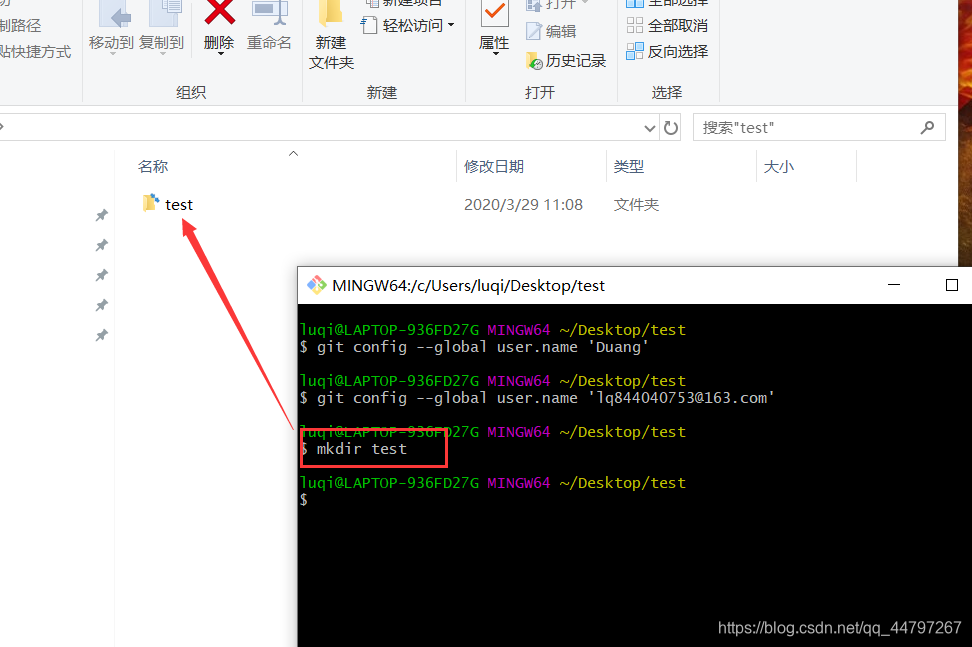Click Edit (编辑) in the ribbon
The height and width of the screenshot is (647, 972).
551,31
